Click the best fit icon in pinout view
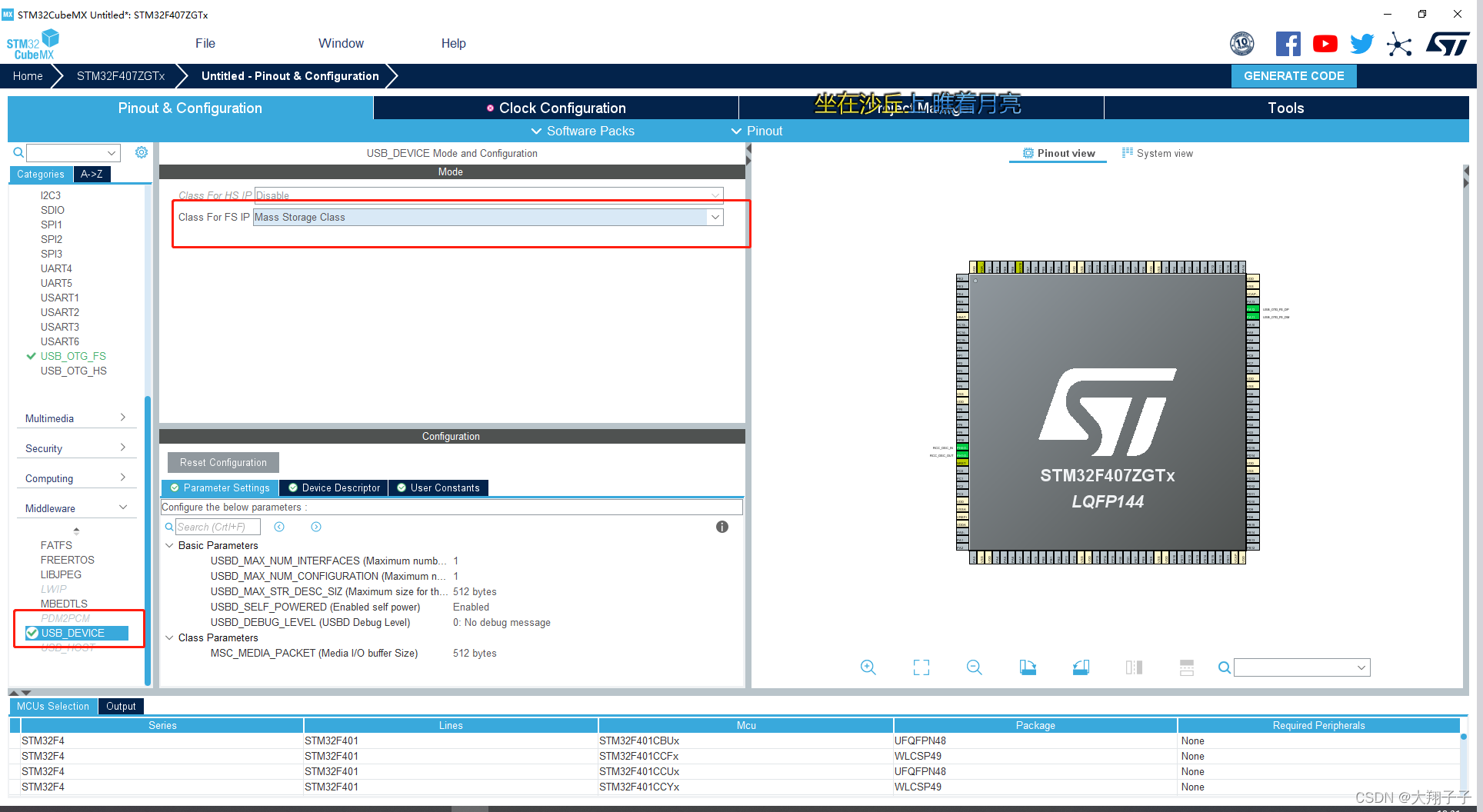Image resolution: width=1483 pixels, height=812 pixels. 921,667
